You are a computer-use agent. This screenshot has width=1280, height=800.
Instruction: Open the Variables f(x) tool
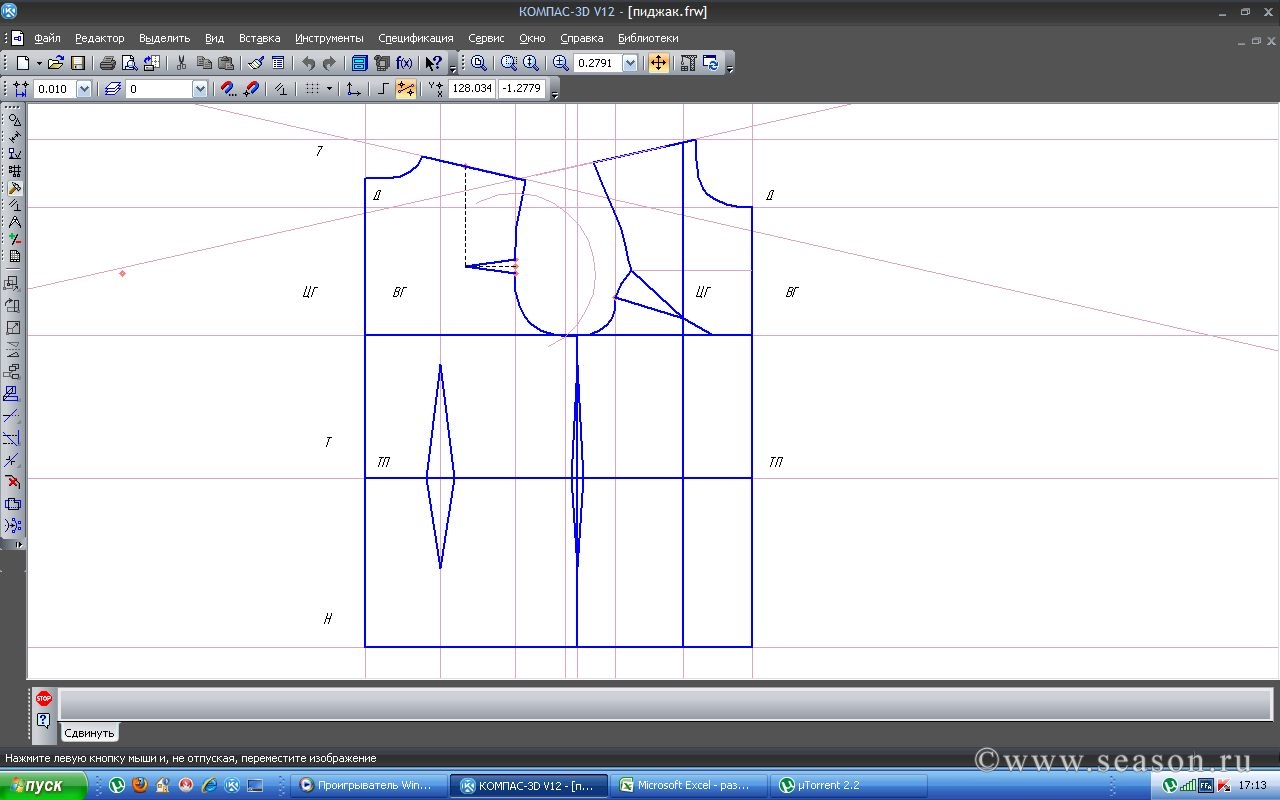404,63
